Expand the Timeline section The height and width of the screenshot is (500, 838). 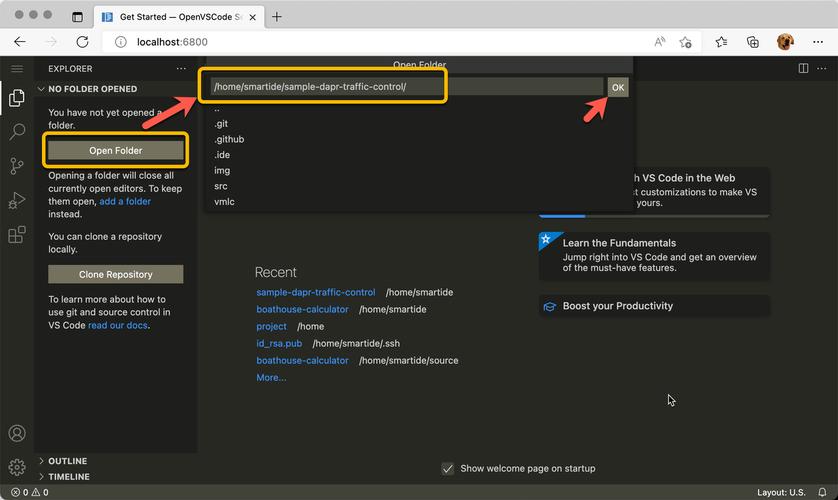click(x=68, y=477)
